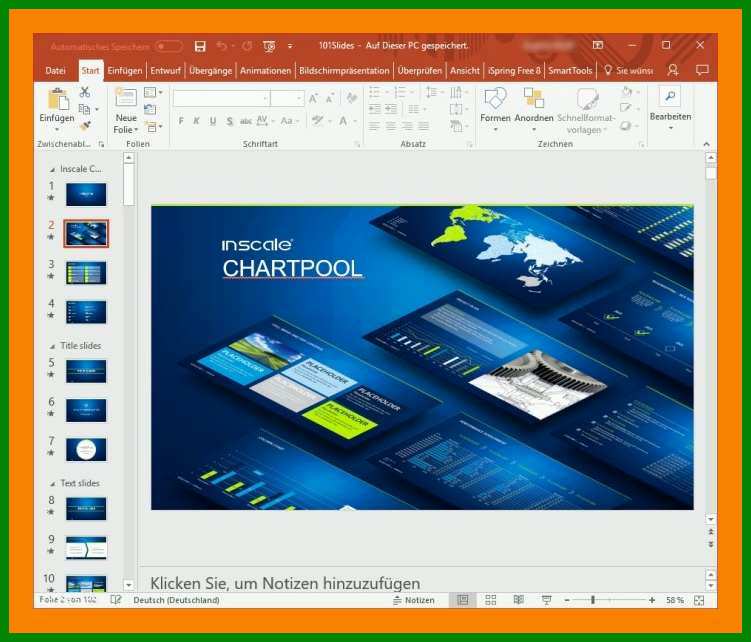
Task: Switch to the Entwurf ribbon tab
Action: point(165,70)
